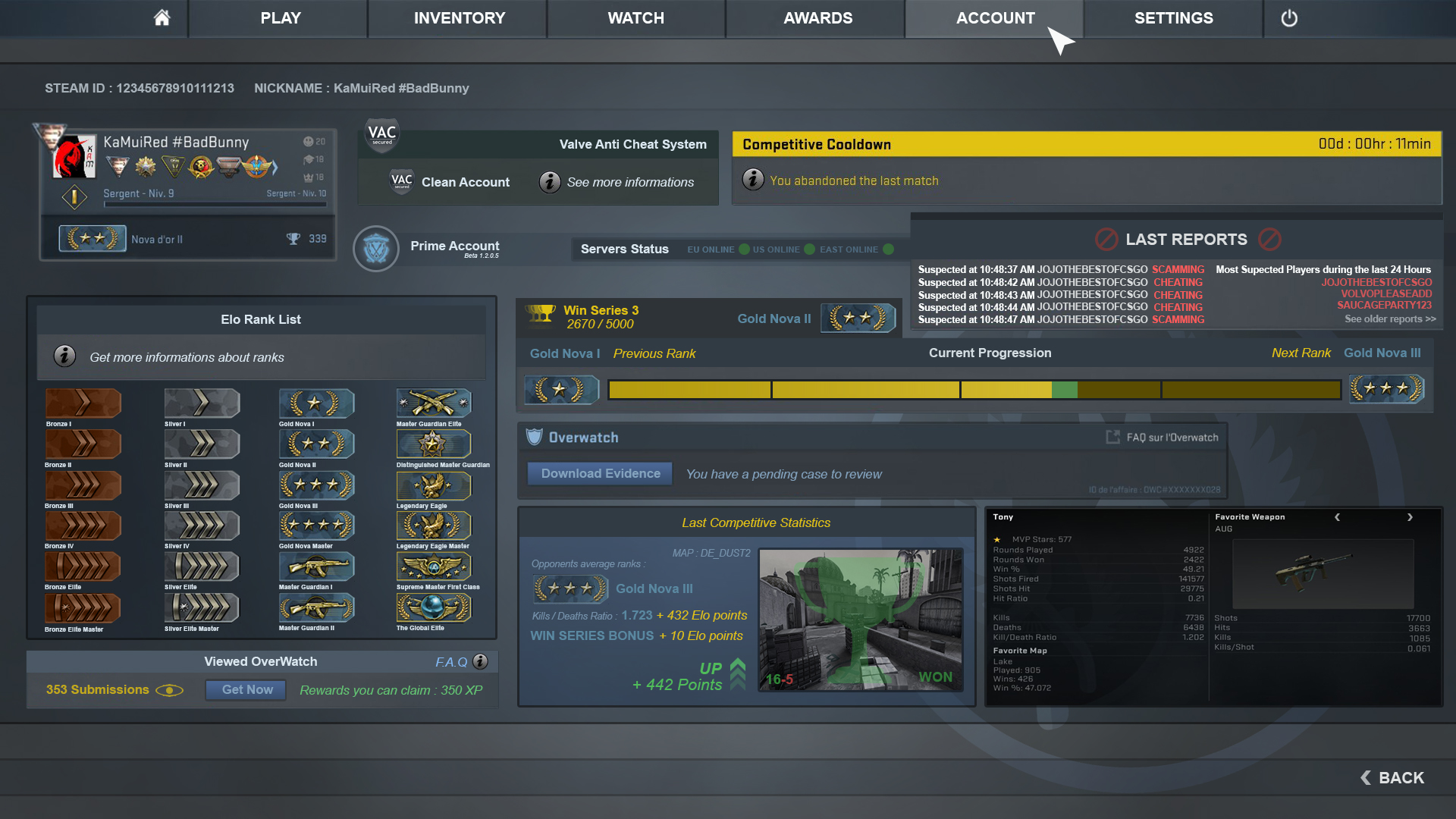
Task: Click the Nova d'or II rank badge
Action: (93, 238)
